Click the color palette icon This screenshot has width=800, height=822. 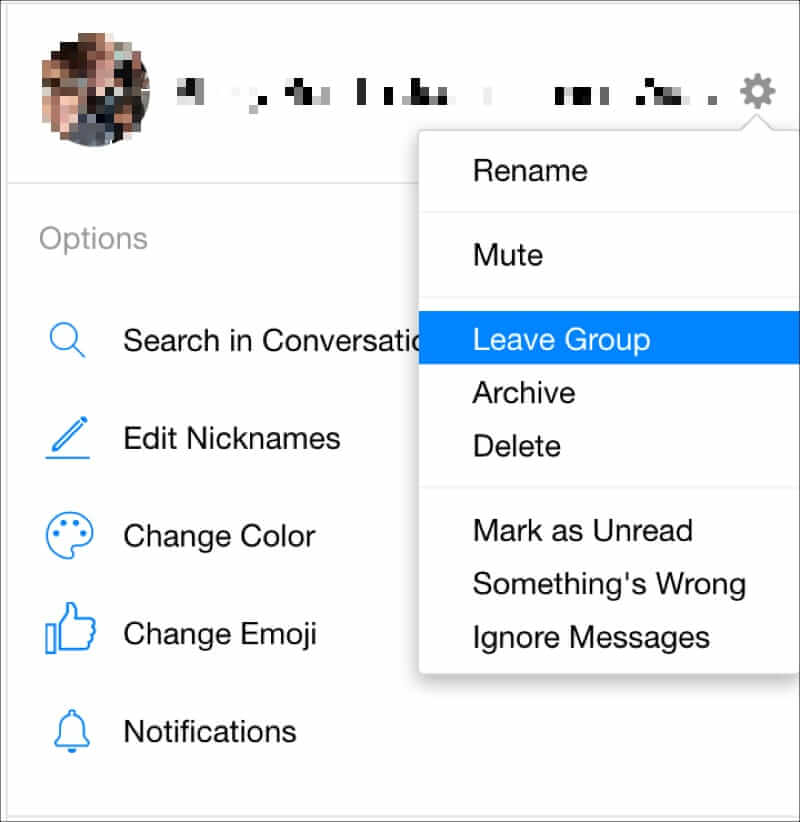[68, 536]
